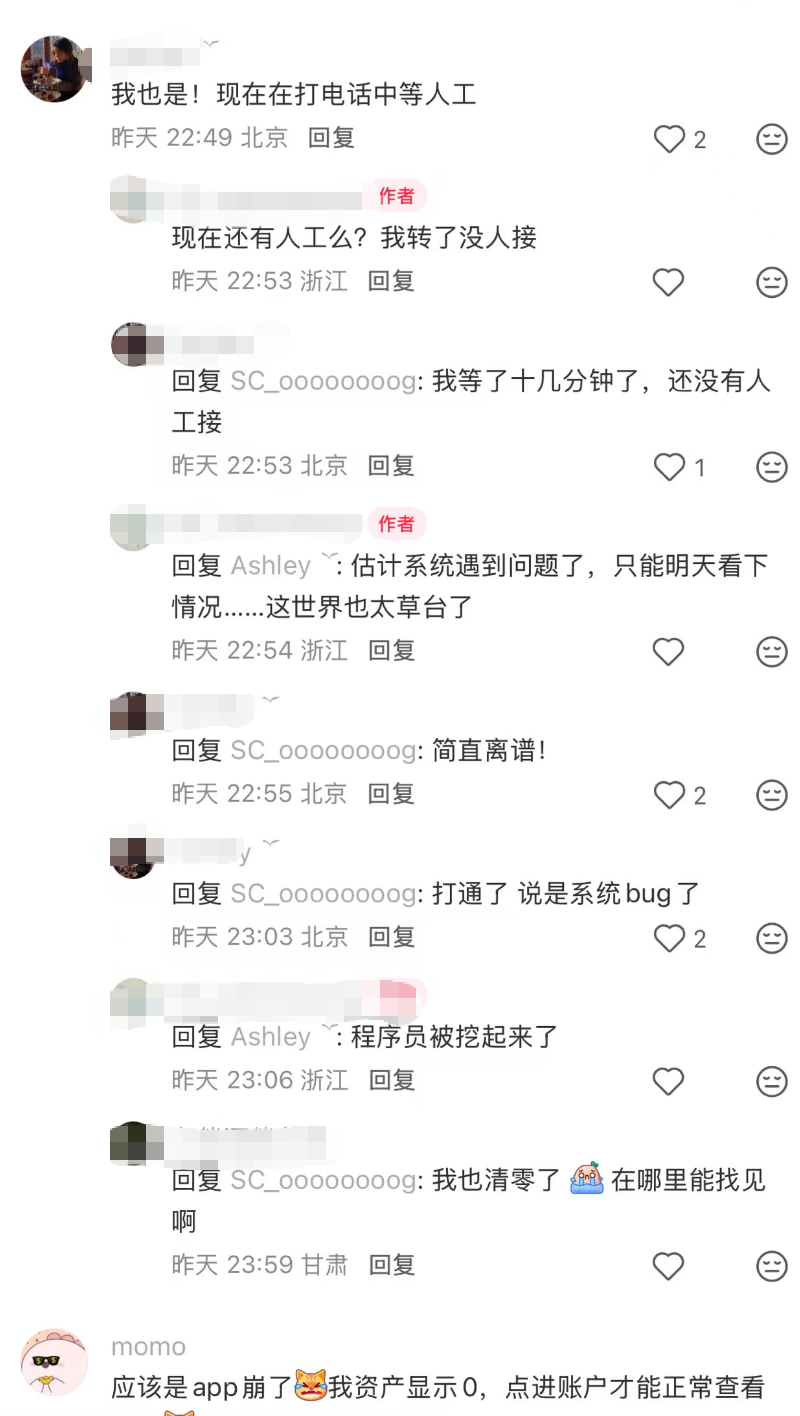Screen dimensions: 800x1416
Task: Like the reply '程序员被挖起来了'
Action: 669,1081
